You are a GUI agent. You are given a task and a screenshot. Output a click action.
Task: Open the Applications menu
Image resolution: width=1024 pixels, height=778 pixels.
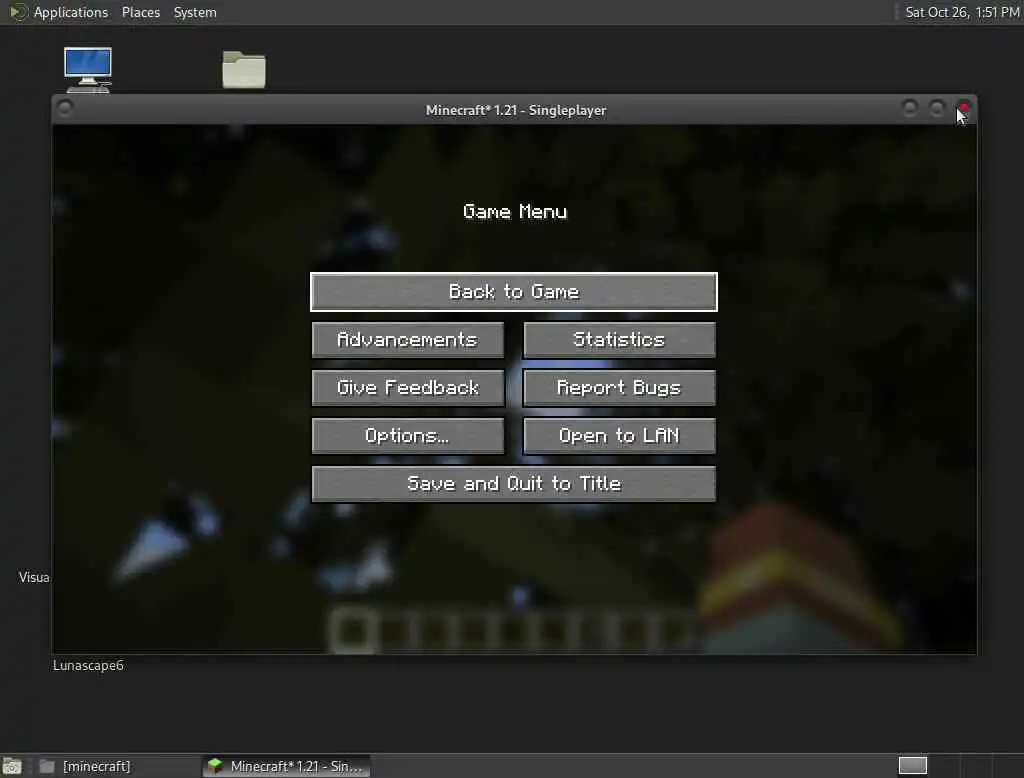tap(71, 12)
